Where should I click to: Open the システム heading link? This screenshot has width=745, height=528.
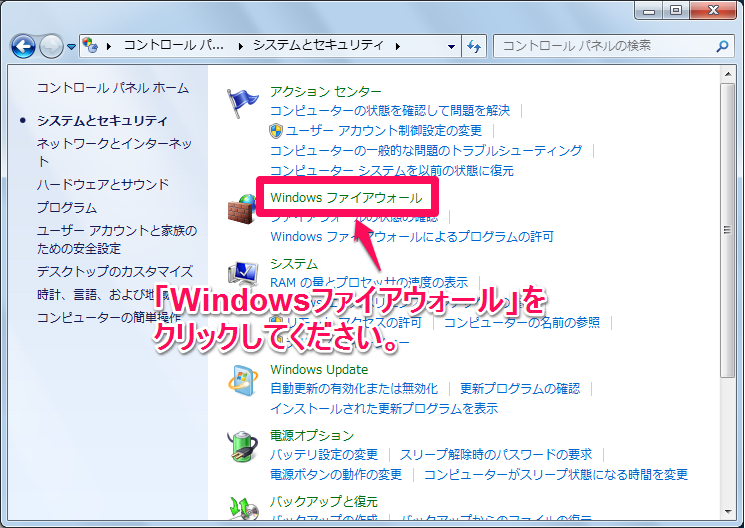(x=294, y=264)
